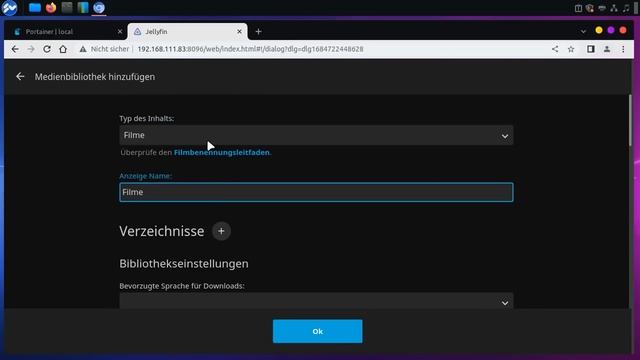The width and height of the screenshot is (640, 360).
Task: Click the Bibliothekseinstellungen heading
Action: click(184, 263)
